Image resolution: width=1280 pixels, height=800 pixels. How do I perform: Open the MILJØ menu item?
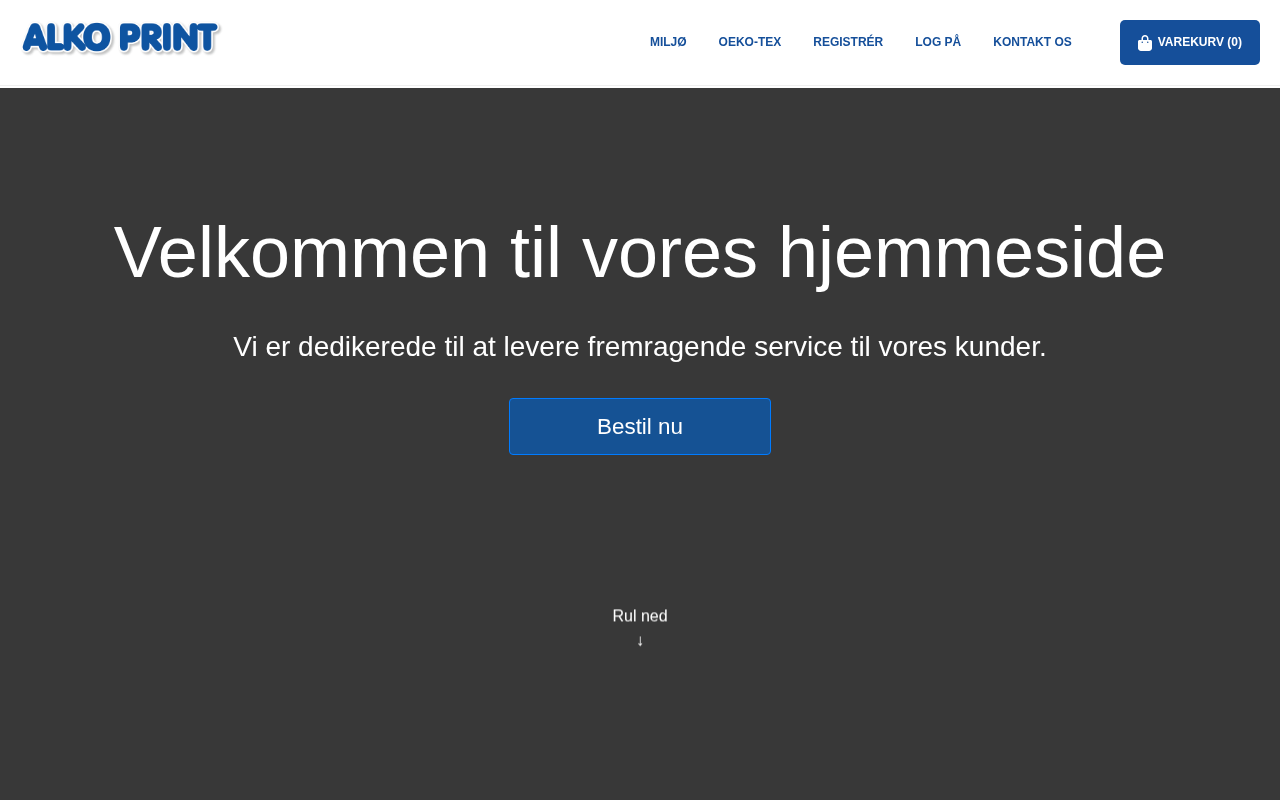[x=668, y=42]
